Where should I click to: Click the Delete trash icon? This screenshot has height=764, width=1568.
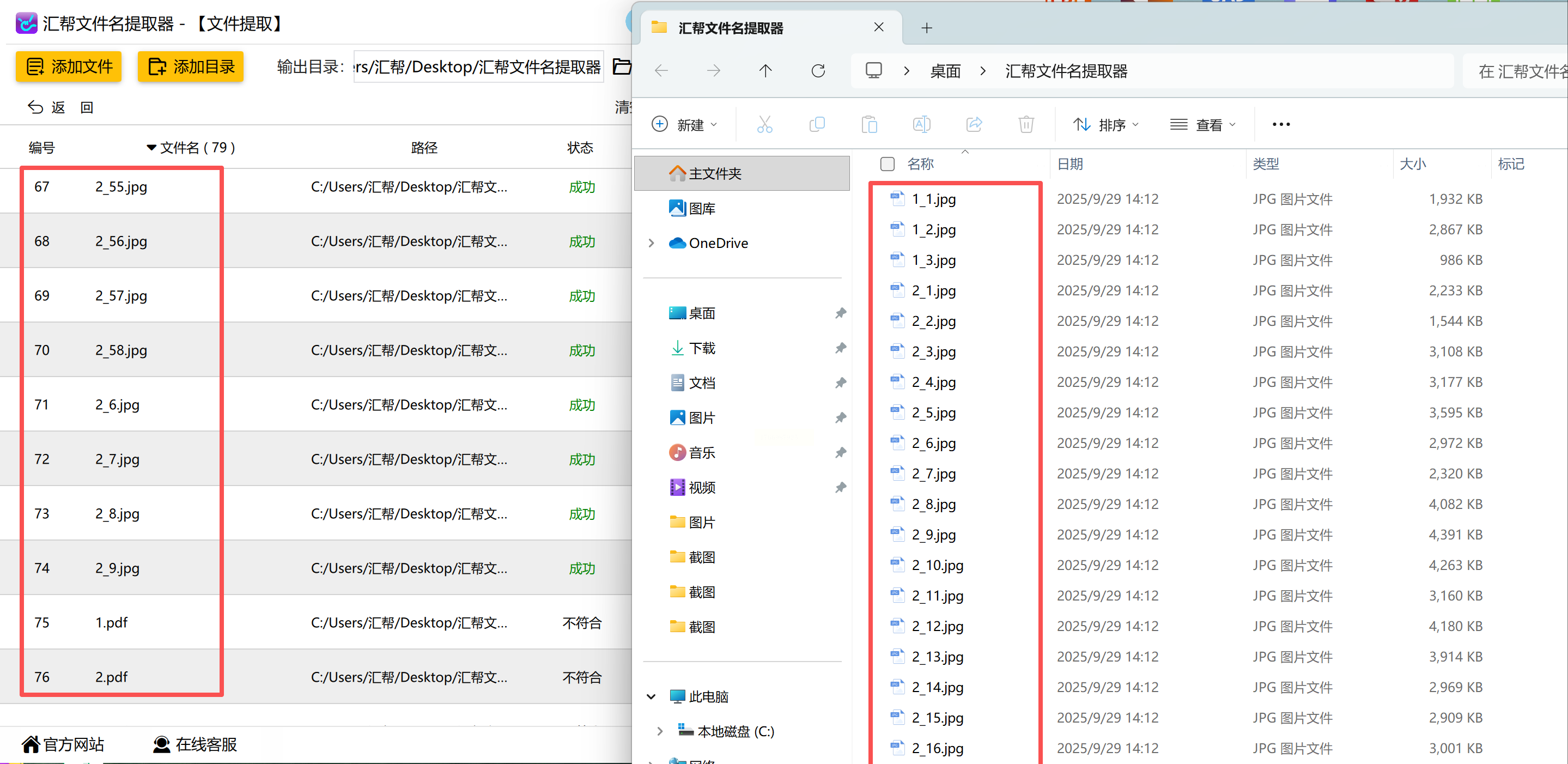point(1026,125)
